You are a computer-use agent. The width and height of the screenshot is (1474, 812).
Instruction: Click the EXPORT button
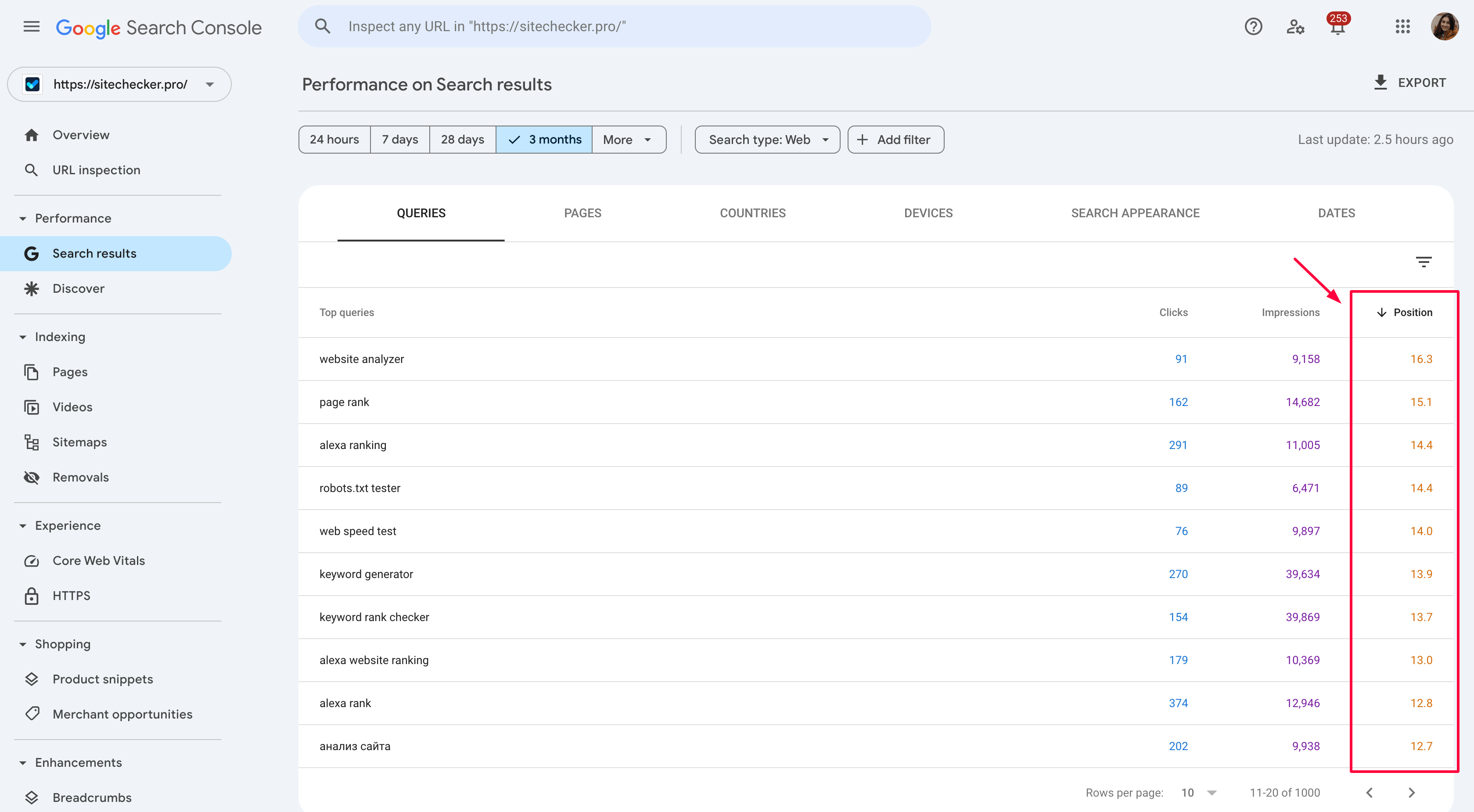pyautogui.click(x=1410, y=83)
